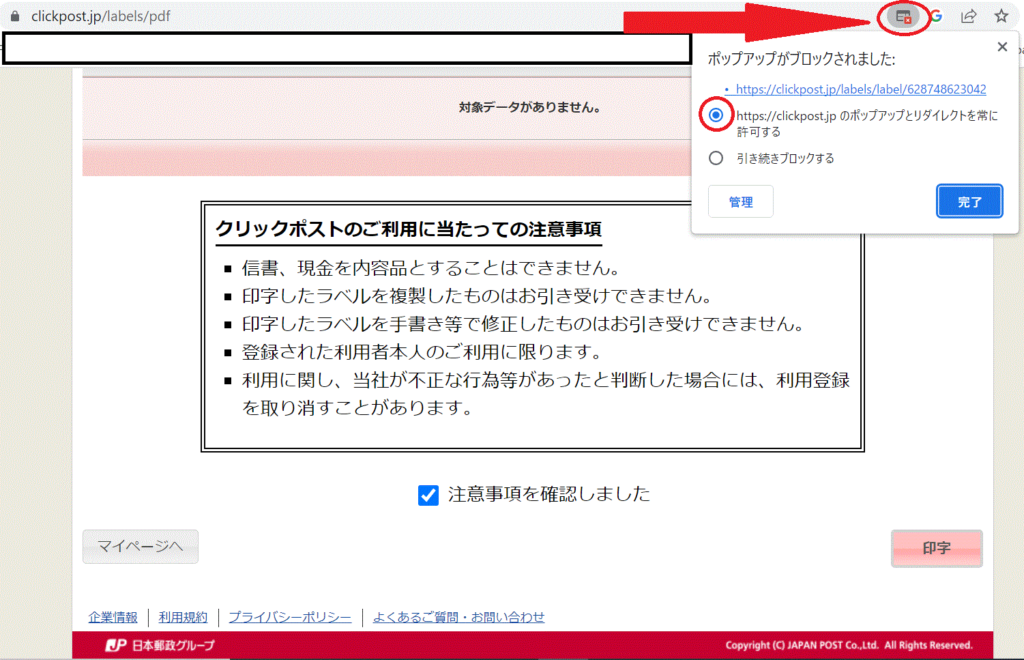Click the clickpost.jp/labels/pdf address bar URL

101,16
